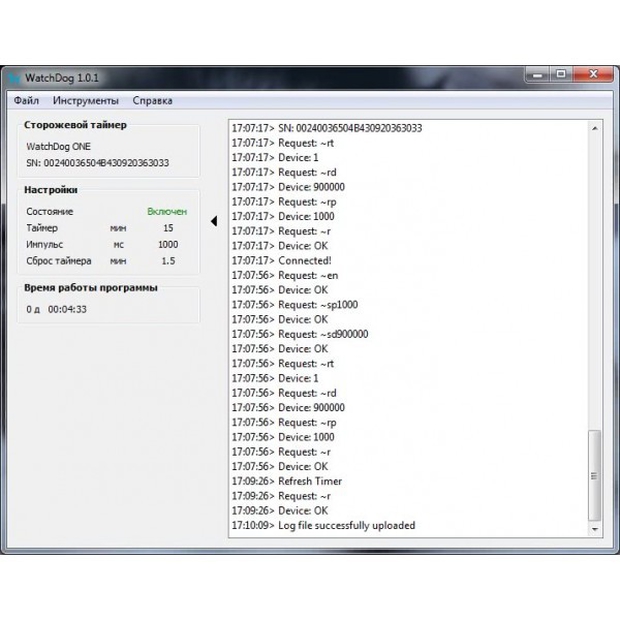Select log line 'Connected!'
Viewport: 620px width, 620px height.
[x=282, y=261]
